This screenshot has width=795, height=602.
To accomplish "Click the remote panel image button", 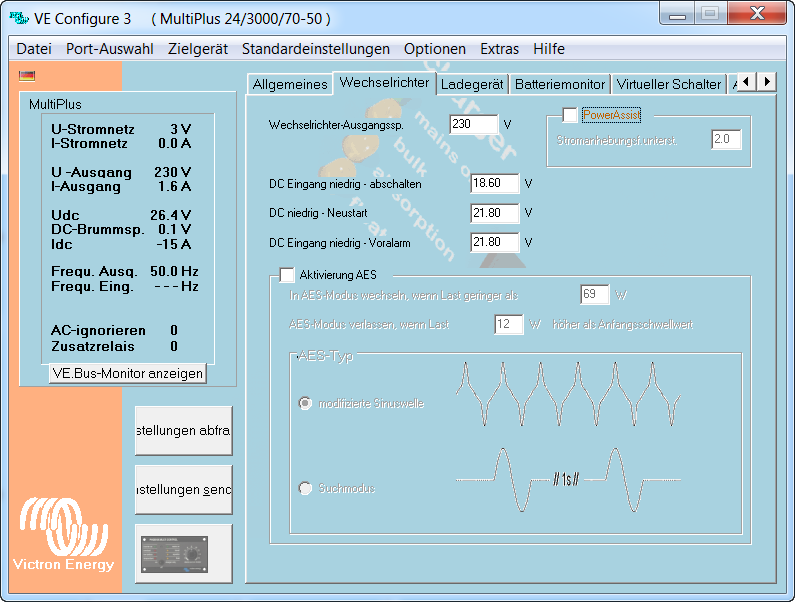I will (183, 552).
